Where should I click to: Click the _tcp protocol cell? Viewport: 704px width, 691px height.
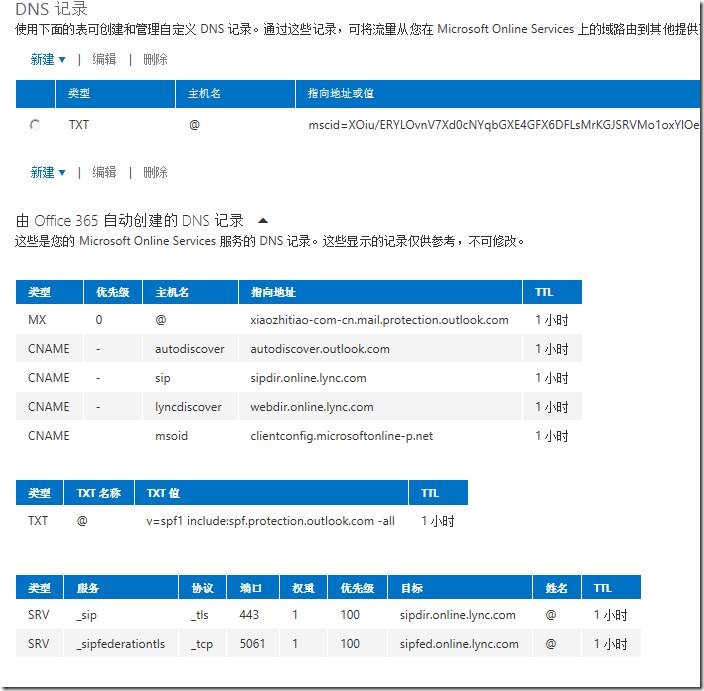click(x=202, y=643)
